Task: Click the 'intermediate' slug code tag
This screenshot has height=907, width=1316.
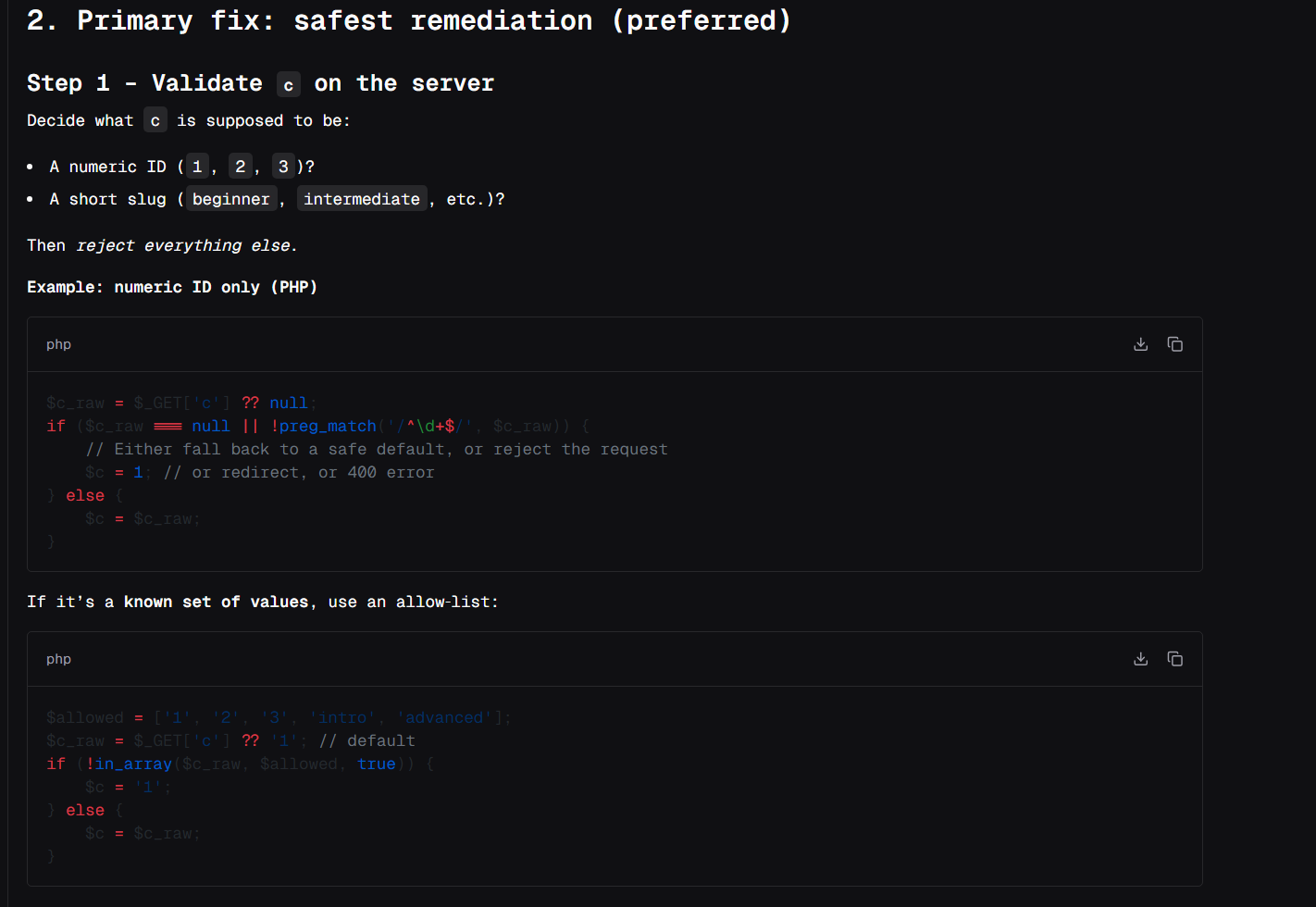Action: coord(362,199)
